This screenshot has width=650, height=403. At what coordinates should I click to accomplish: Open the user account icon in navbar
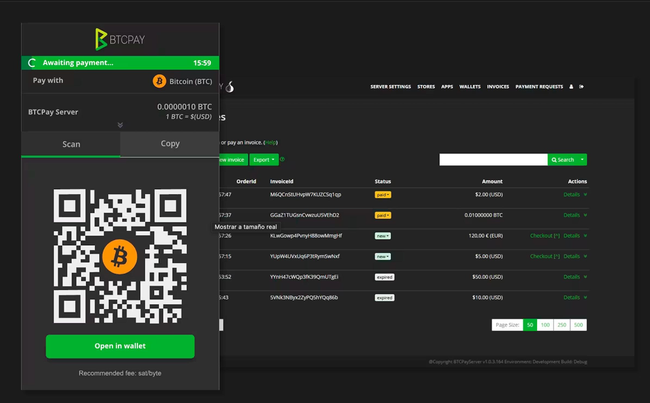tap(571, 87)
